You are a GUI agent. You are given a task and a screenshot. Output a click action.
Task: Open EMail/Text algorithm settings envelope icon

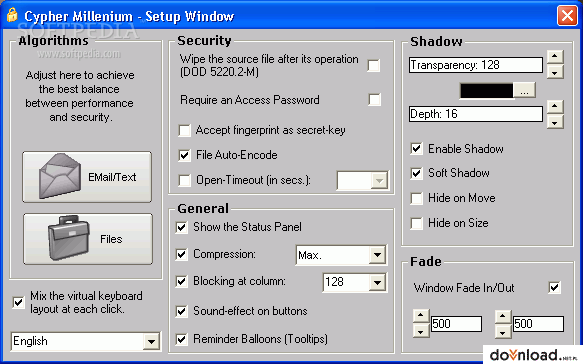click(x=59, y=176)
